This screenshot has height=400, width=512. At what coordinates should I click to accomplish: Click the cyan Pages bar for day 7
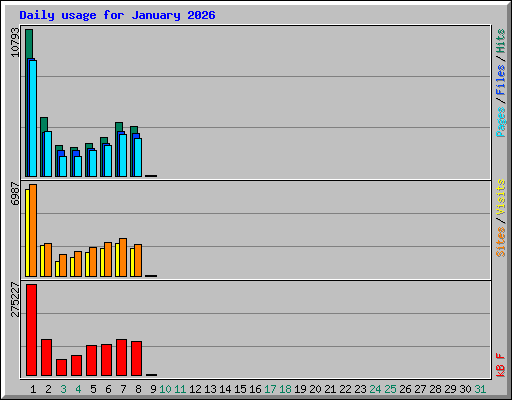point(123,155)
